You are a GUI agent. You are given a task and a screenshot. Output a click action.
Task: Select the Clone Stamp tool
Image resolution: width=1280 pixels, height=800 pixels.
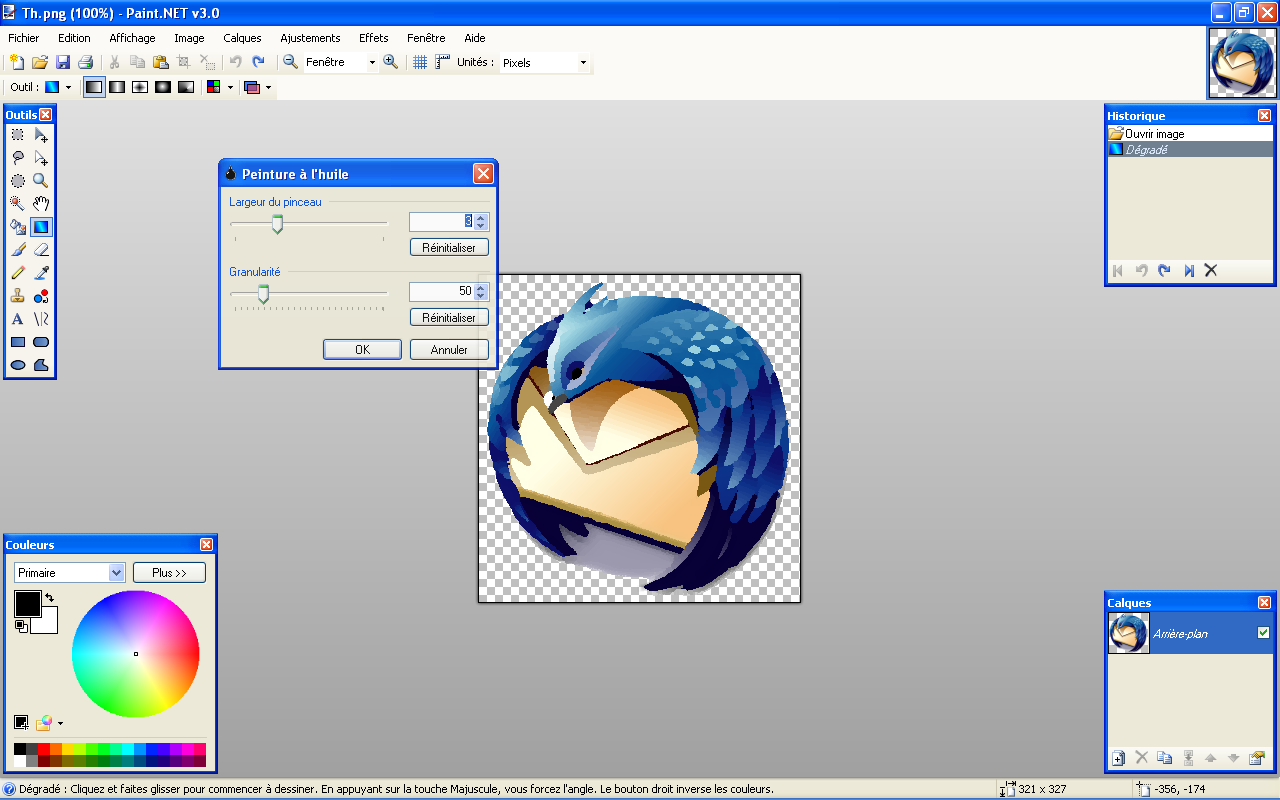click(x=18, y=296)
